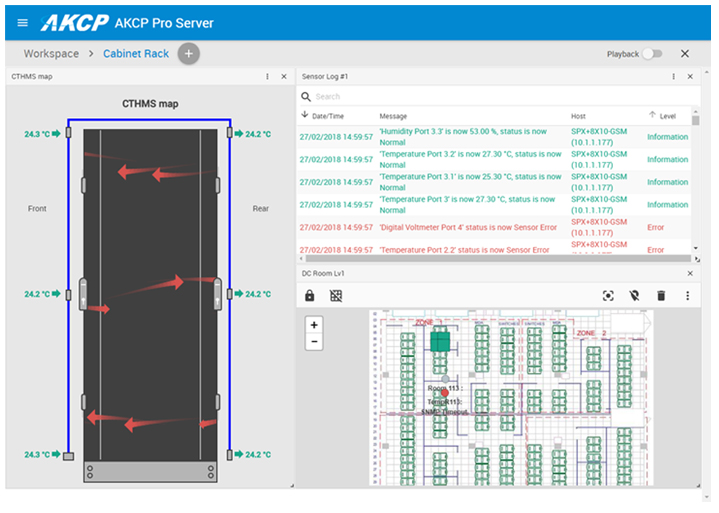The width and height of the screenshot is (719, 513).
Task: Click Sensor Log scroll down arrow
Action: pyautogui.click(x=696, y=248)
